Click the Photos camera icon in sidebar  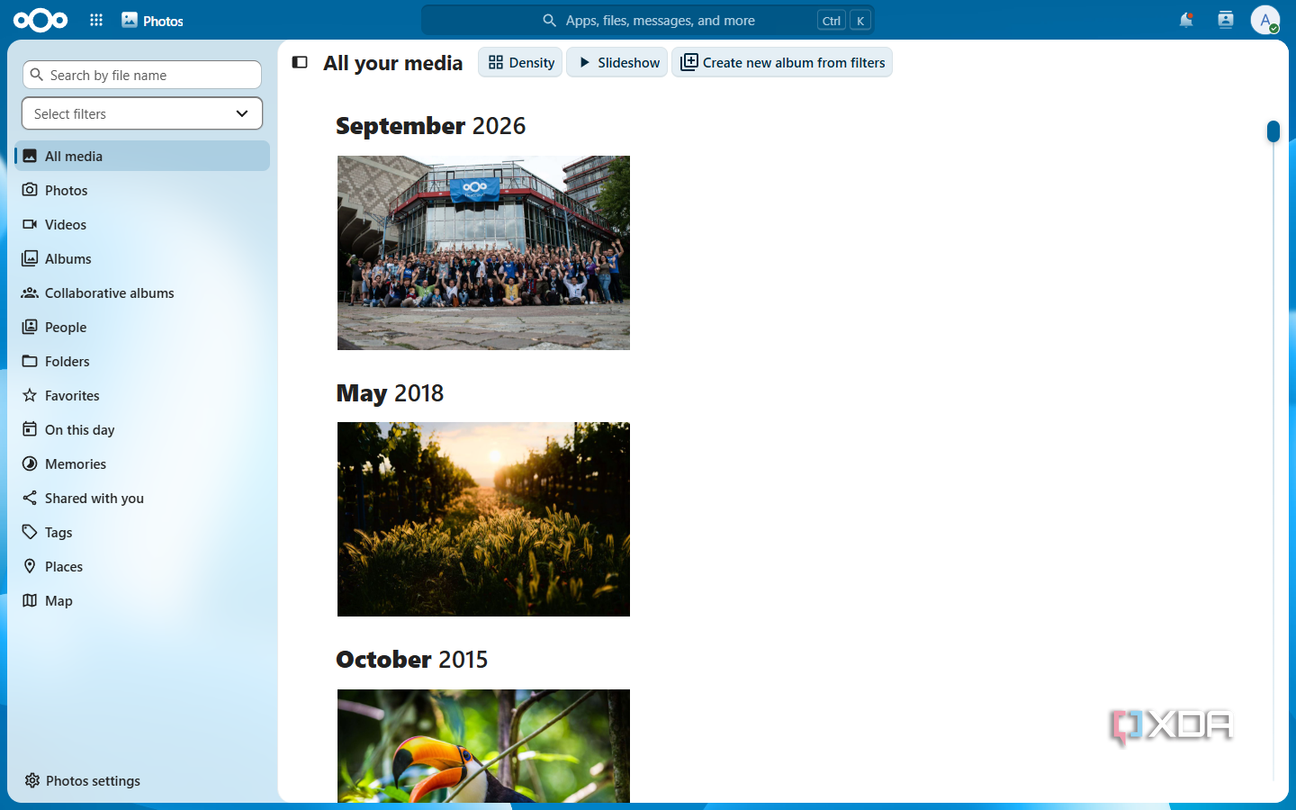tap(30, 190)
